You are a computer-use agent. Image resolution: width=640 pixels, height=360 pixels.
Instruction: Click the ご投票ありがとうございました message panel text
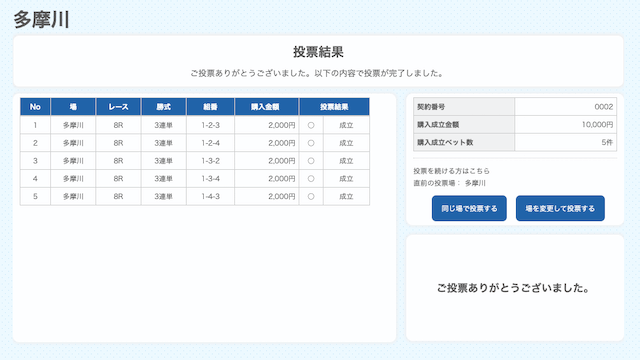click(513, 288)
